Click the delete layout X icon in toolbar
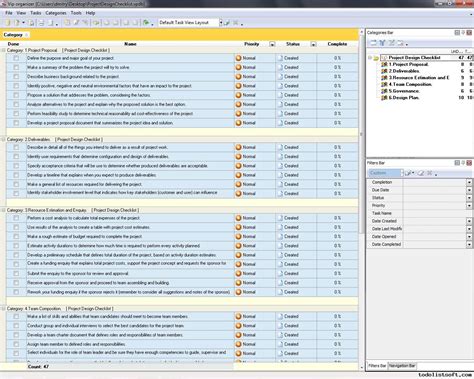Viewport: 474px width, 379px height. click(x=236, y=23)
